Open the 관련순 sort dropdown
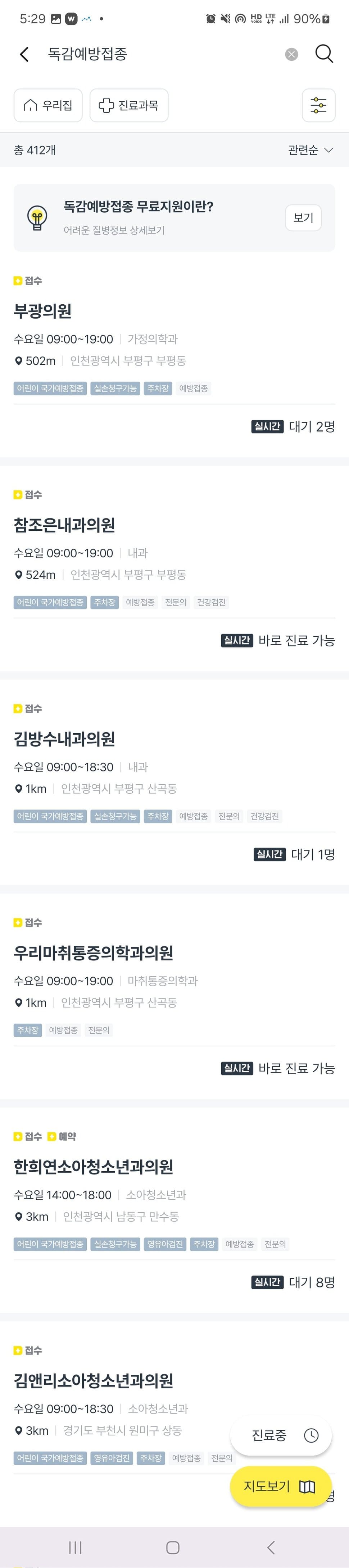The image size is (349, 1568). 310,150
